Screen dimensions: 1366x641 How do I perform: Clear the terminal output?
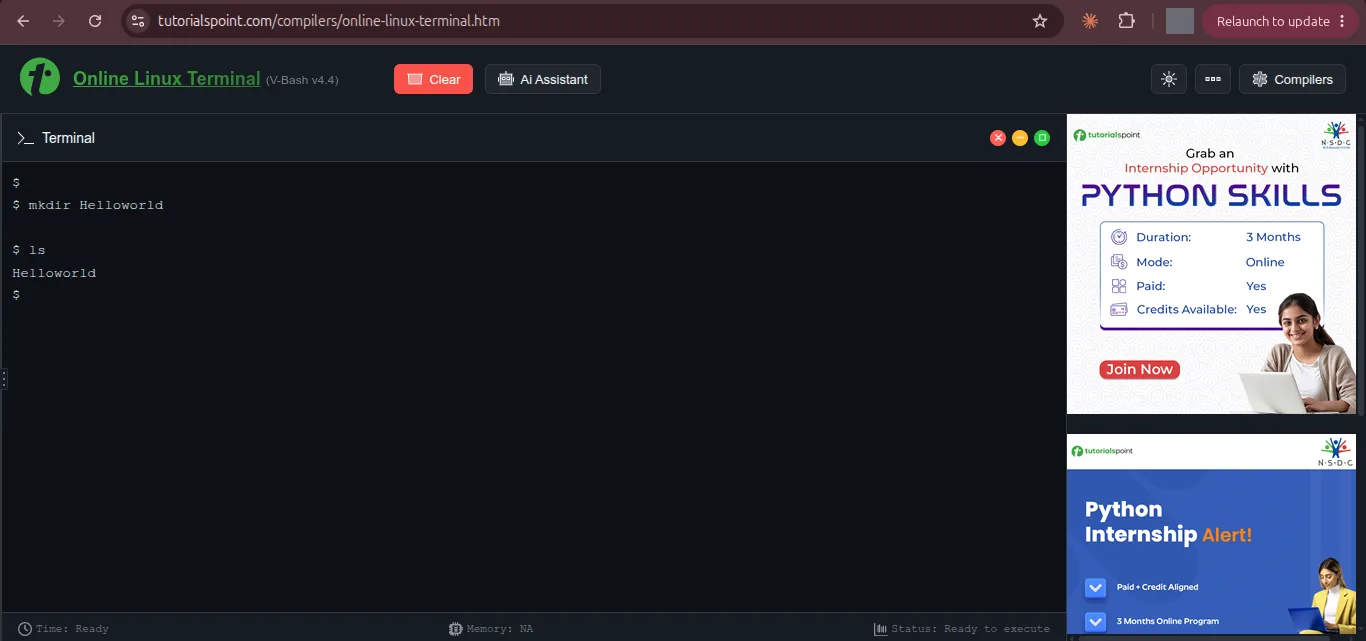pyautogui.click(x=433, y=79)
